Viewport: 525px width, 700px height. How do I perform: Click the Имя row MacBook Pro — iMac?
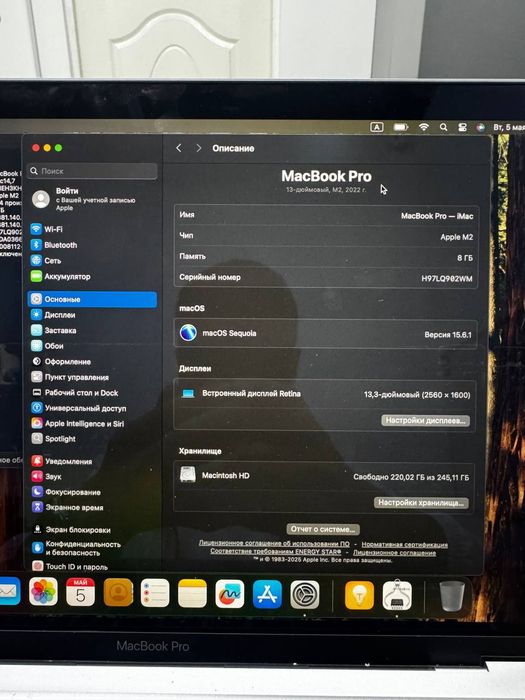[326, 216]
